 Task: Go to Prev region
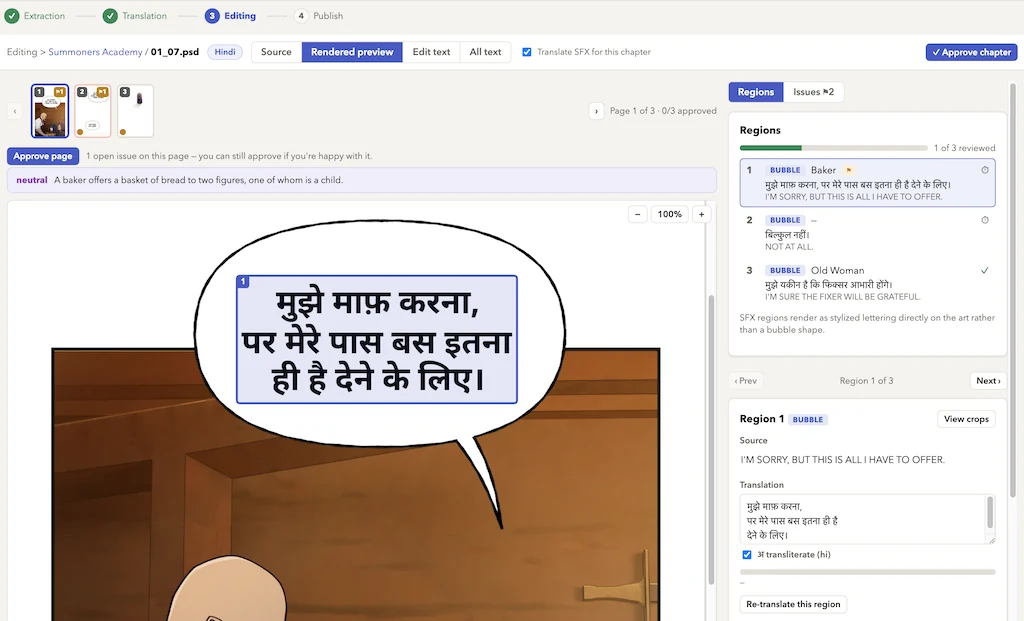745,381
